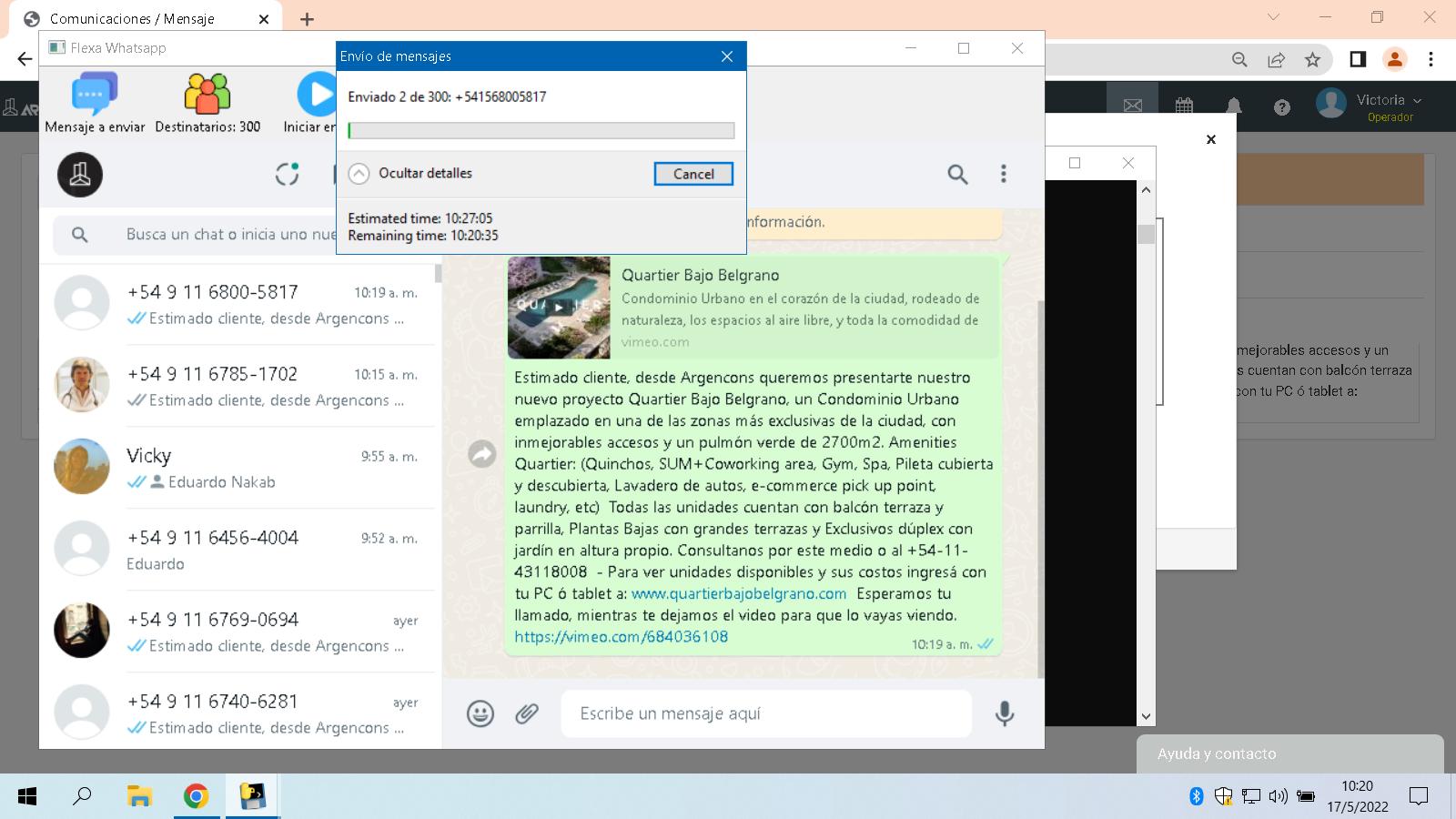Click the browser share page icon

click(1276, 59)
